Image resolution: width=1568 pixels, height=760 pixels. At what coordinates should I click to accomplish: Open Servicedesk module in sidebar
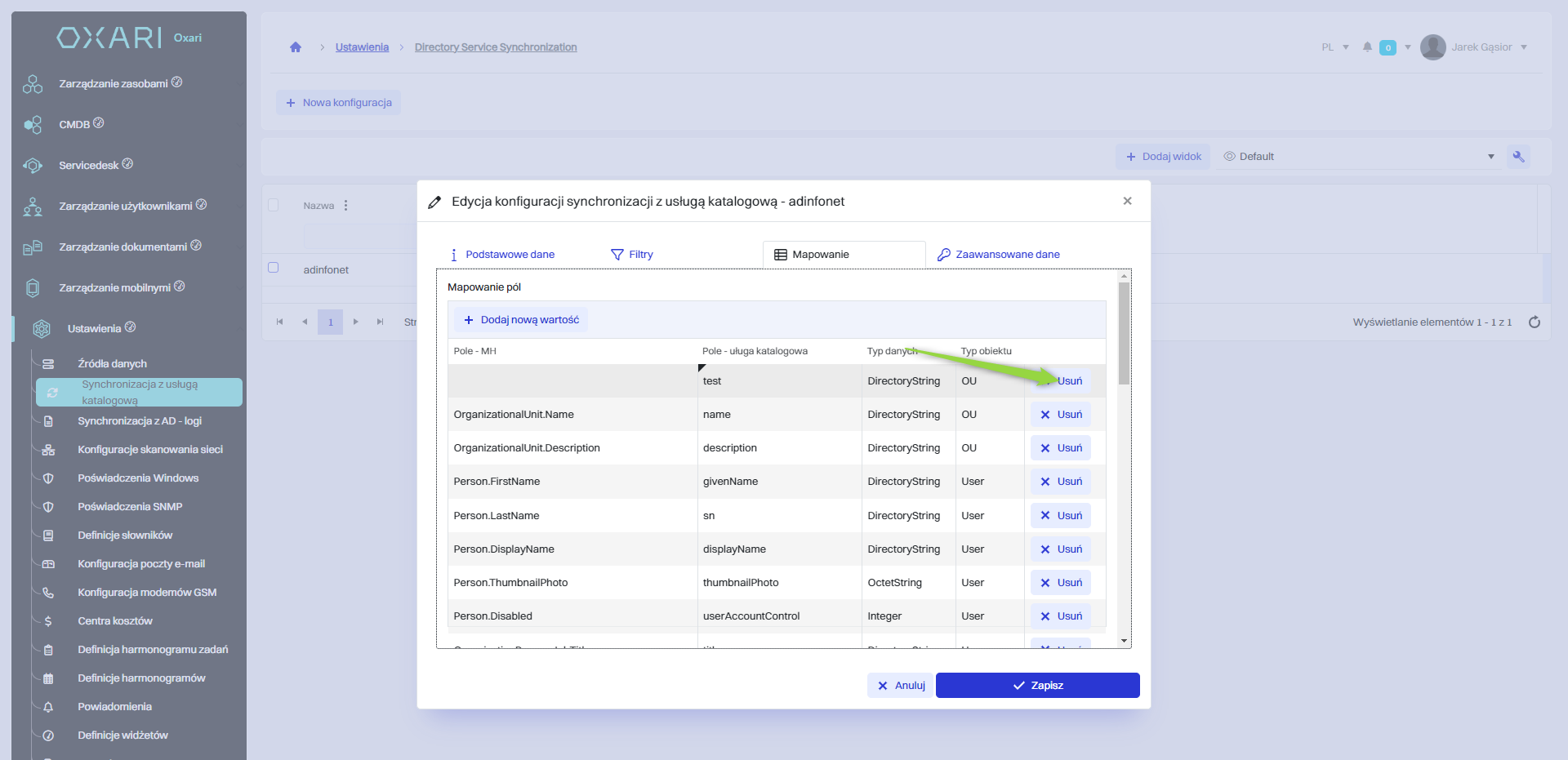pos(88,166)
